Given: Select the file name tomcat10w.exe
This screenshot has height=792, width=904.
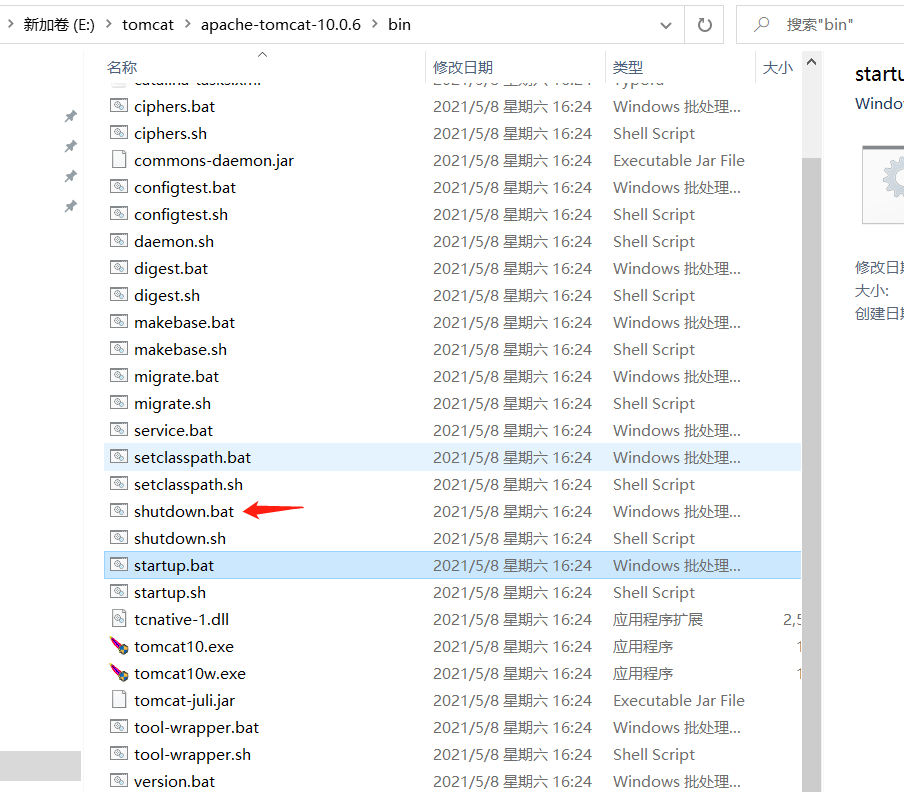Looking at the screenshot, I should (190, 673).
